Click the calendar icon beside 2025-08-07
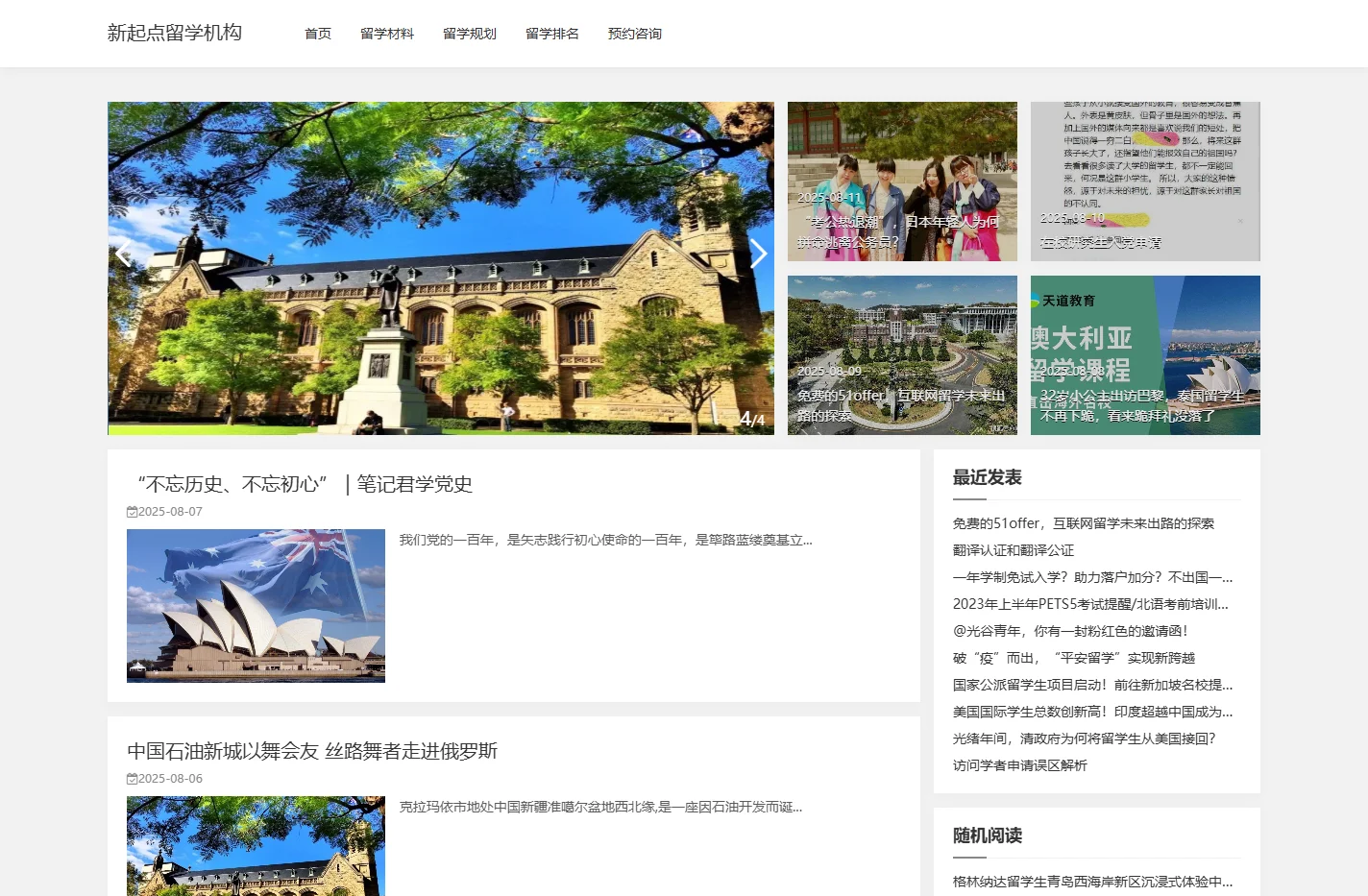 pos(132,512)
